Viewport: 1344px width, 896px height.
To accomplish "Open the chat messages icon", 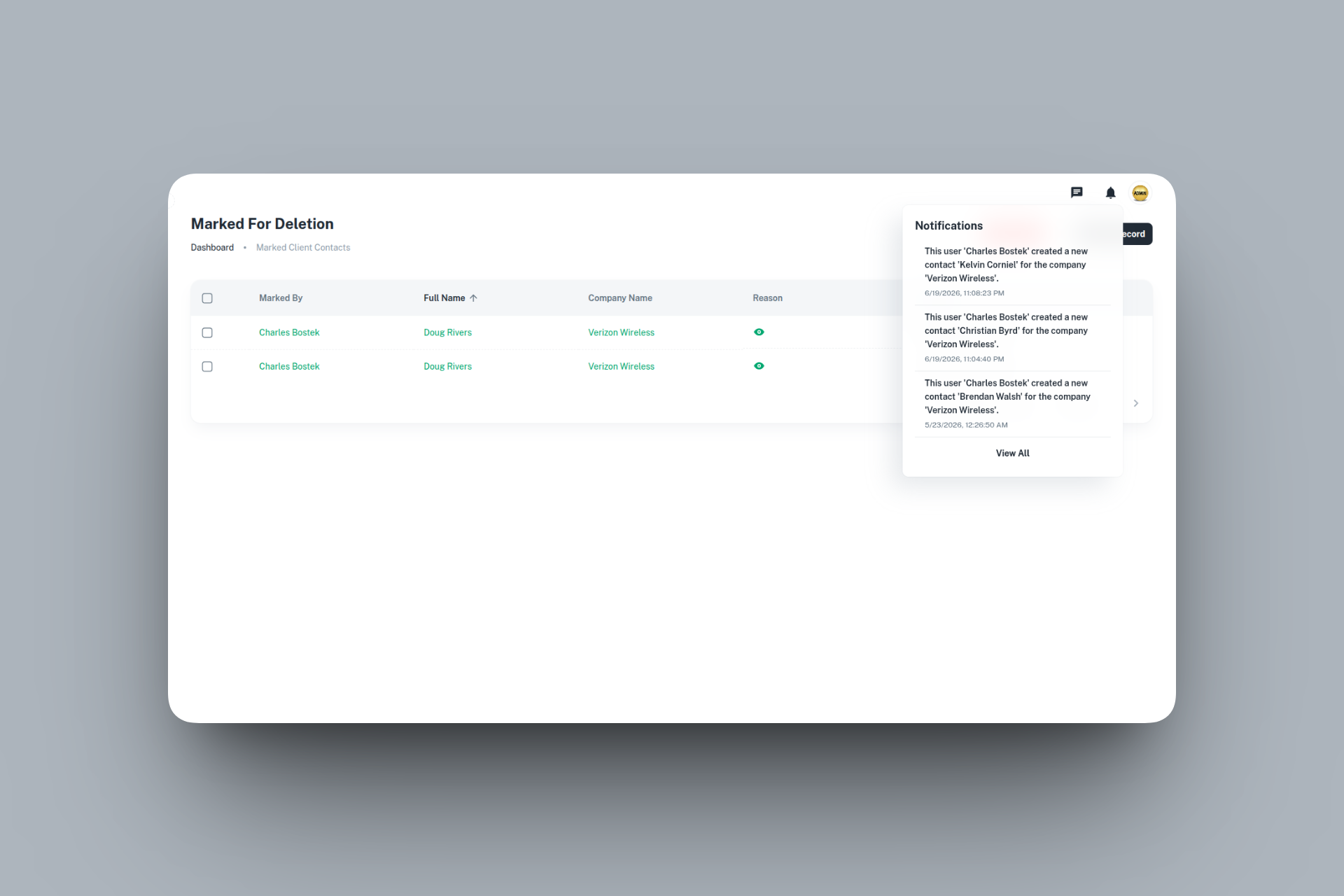I will tap(1077, 192).
